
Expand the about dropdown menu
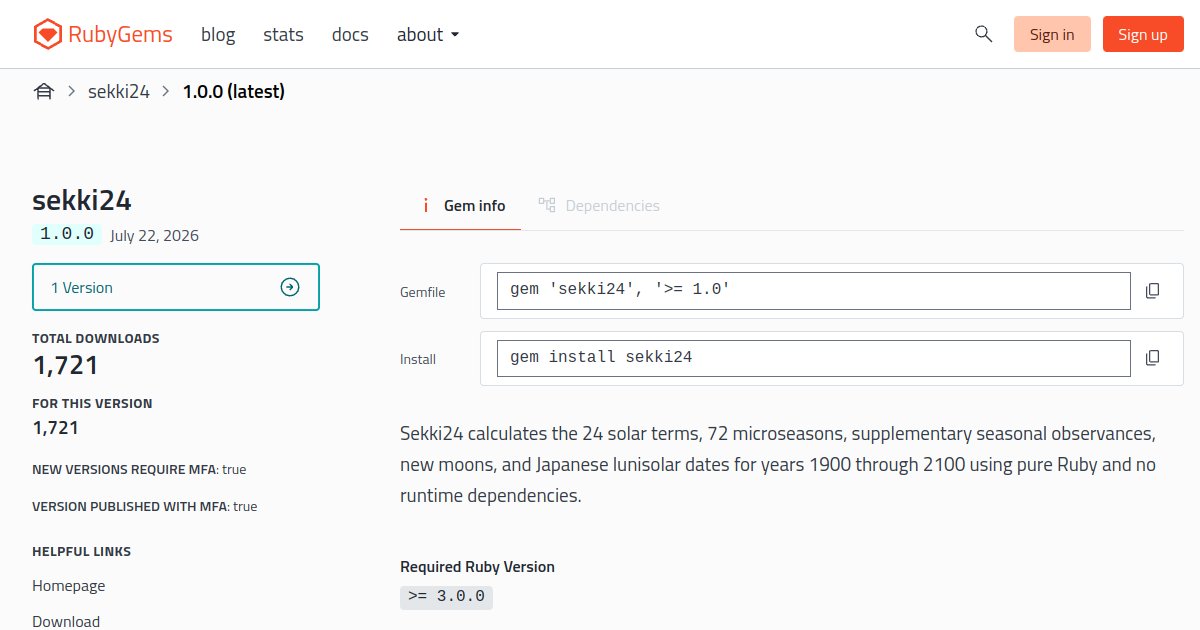click(x=428, y=34)
